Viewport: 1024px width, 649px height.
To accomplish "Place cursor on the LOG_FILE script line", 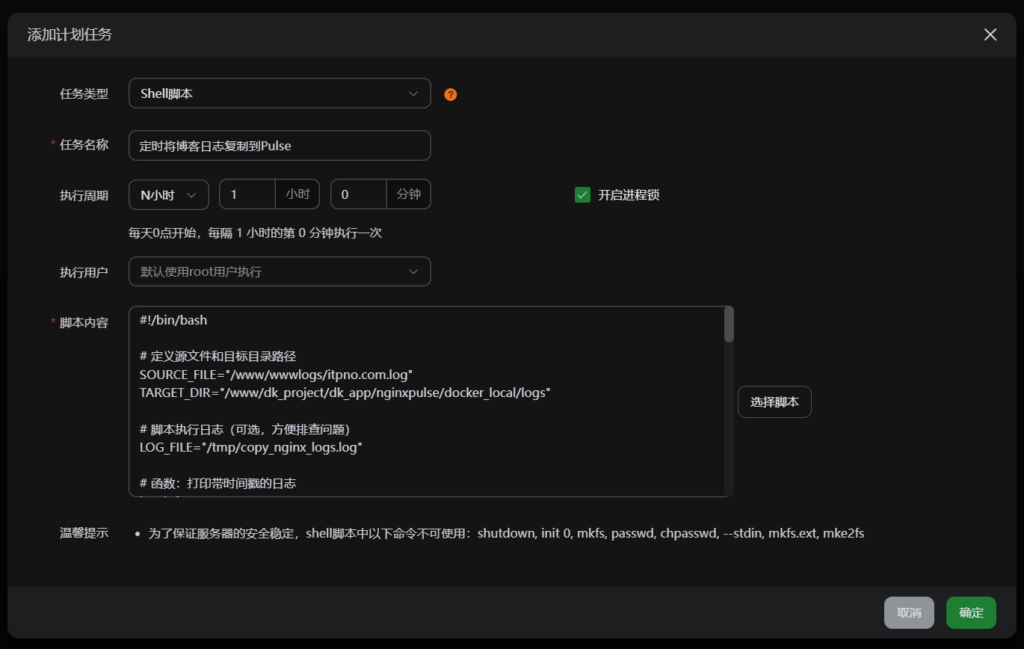I will [x=250, y=447].
